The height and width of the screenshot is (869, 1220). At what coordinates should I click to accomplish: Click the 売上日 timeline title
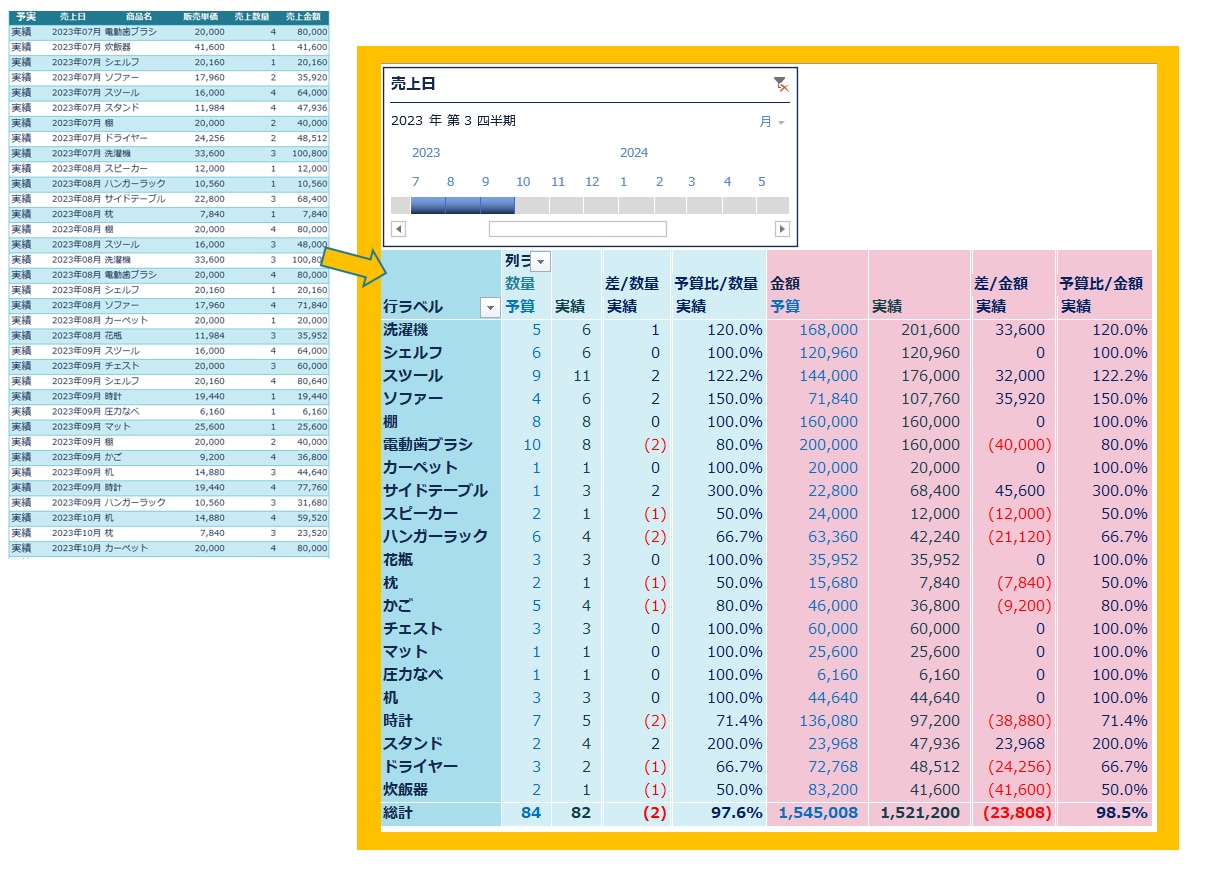click(x=413, y=84)
